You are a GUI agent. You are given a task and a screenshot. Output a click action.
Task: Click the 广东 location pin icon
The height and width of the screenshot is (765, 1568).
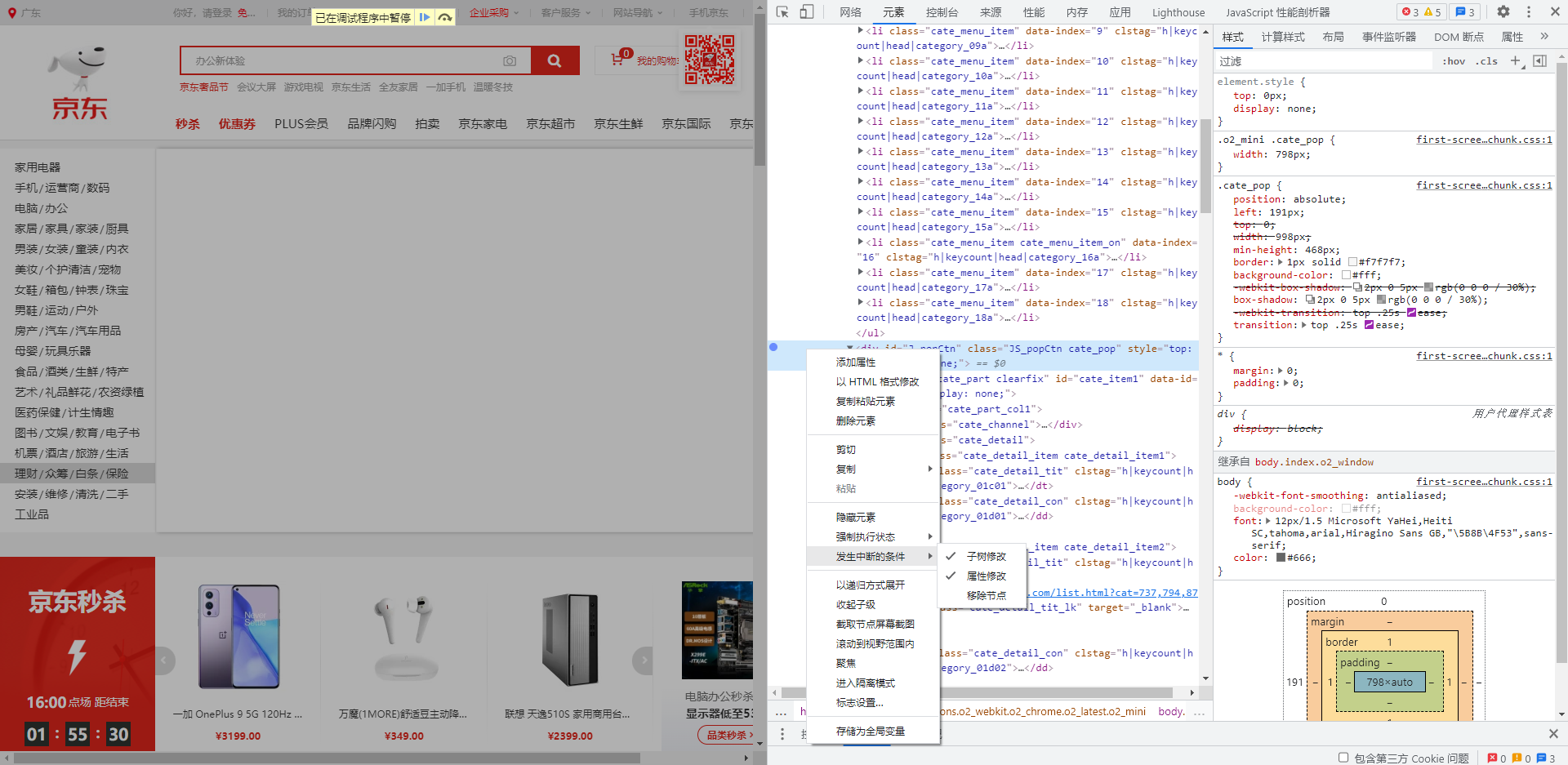pos(11,13)
